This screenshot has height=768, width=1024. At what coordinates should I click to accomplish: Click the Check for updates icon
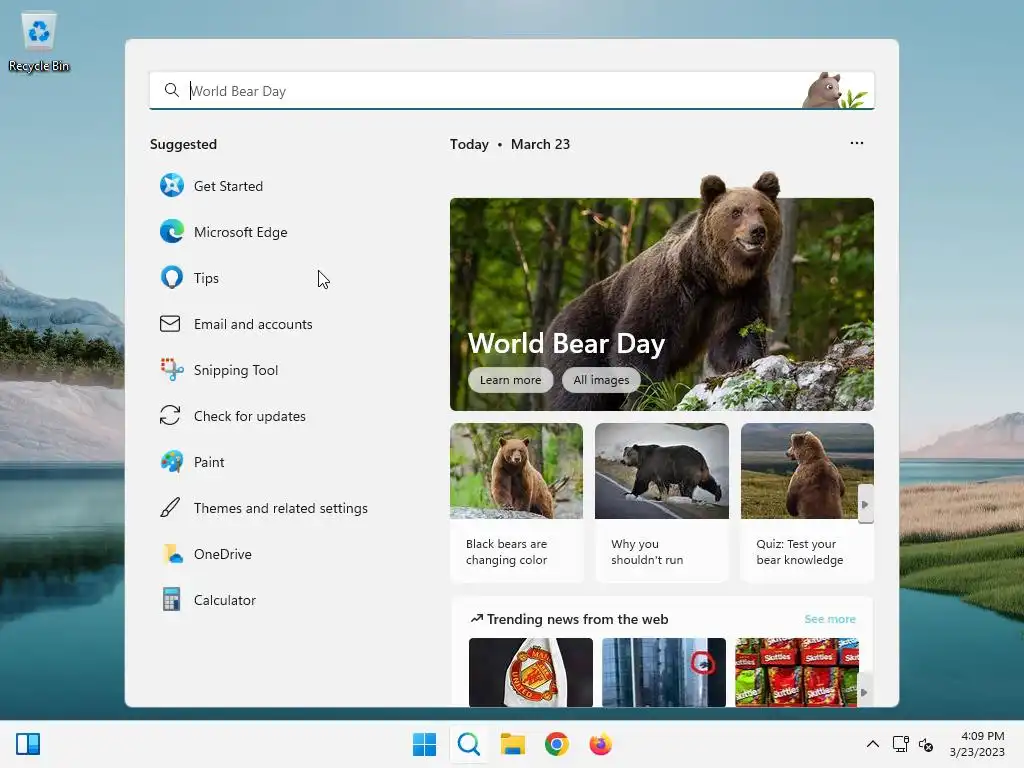170,415
